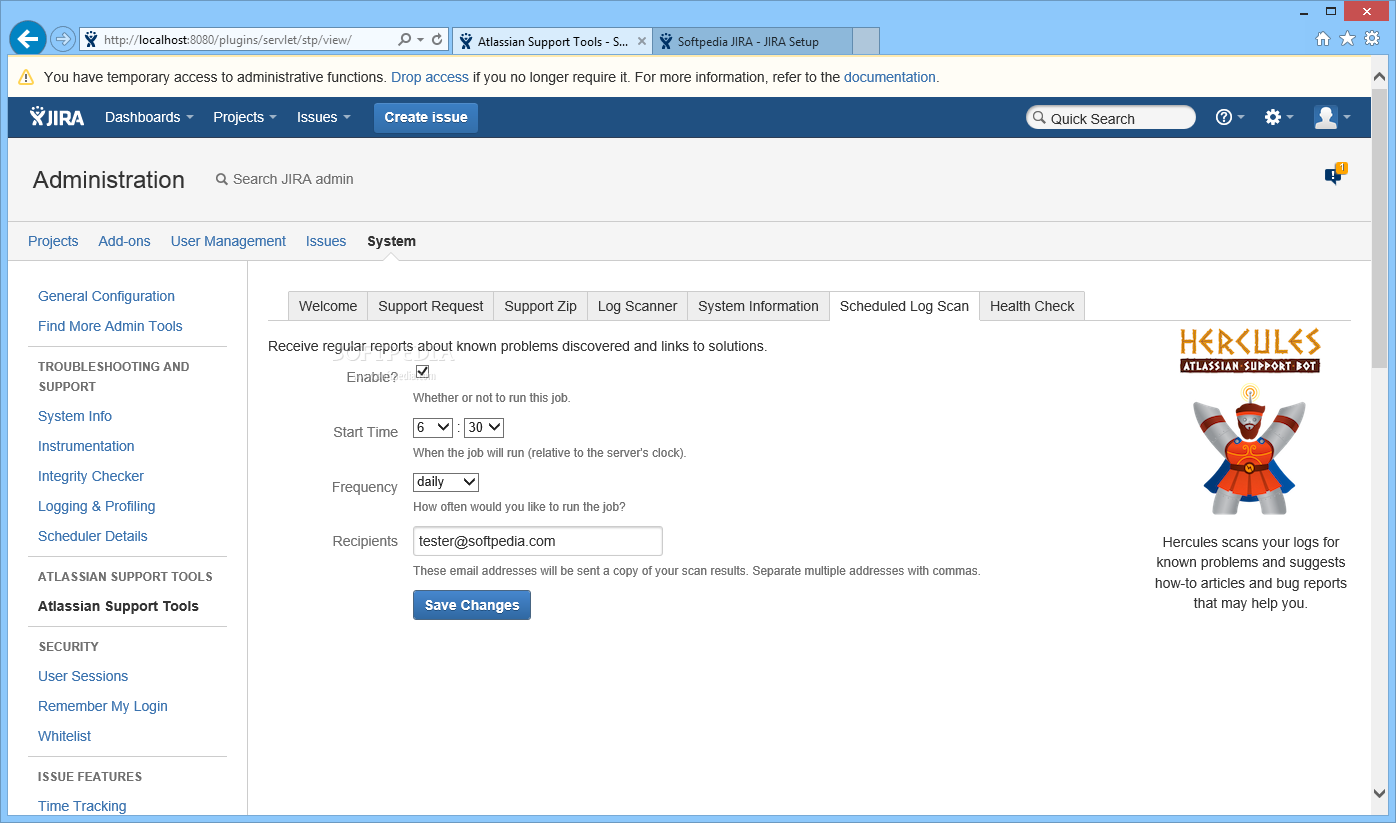Close the Atlassian Support Tools browser tab
Screen dimensions: 1396x823
point(642,41)
